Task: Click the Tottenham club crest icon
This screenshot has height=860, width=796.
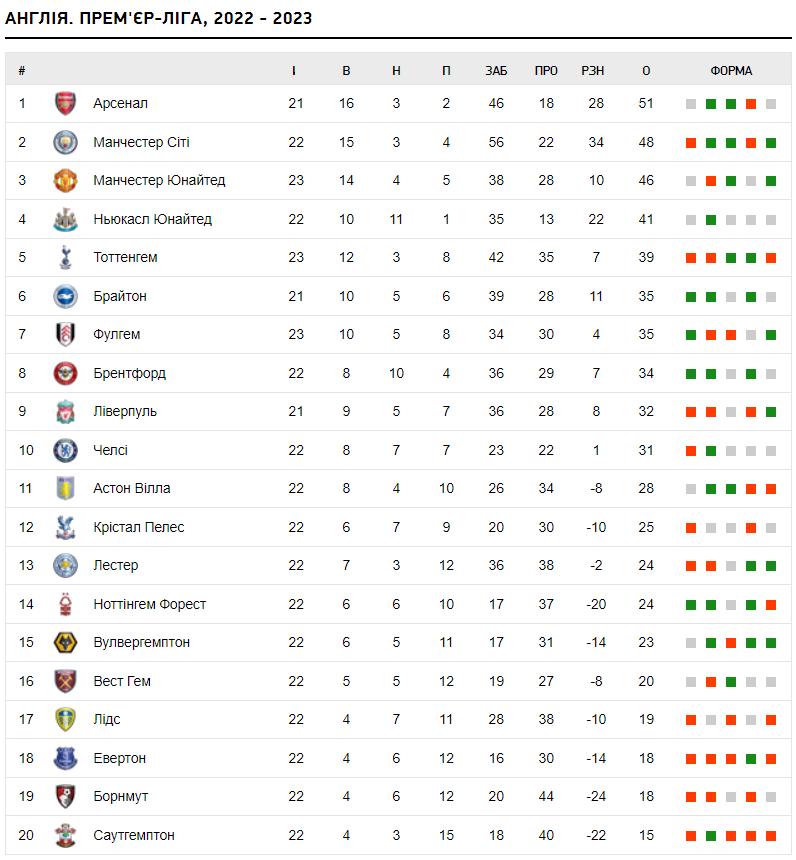Action: (x=65, y=257)
